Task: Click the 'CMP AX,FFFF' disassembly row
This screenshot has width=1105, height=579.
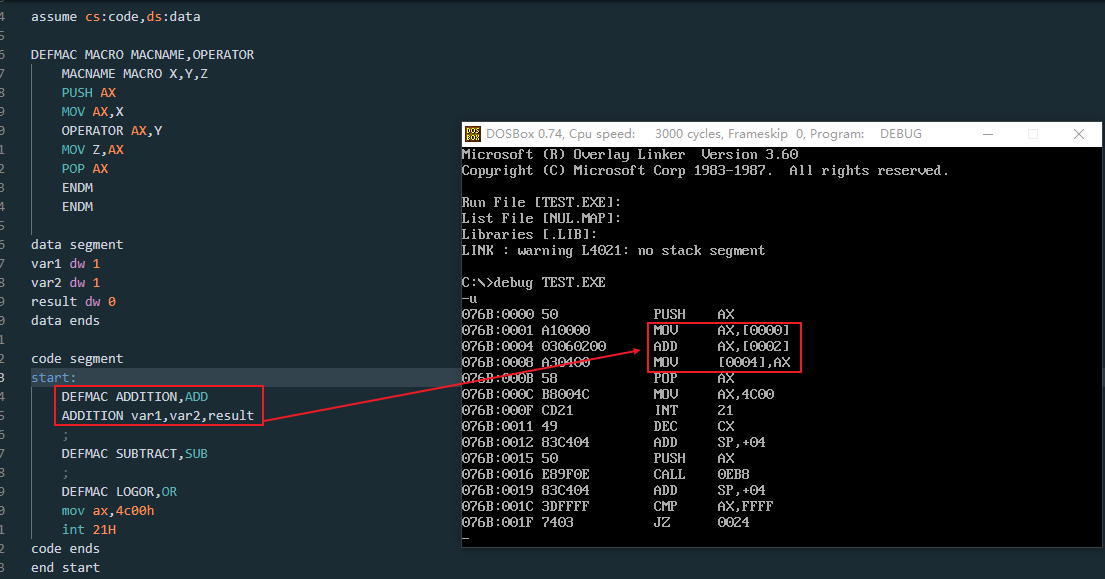Action: [x=618, y=506]
